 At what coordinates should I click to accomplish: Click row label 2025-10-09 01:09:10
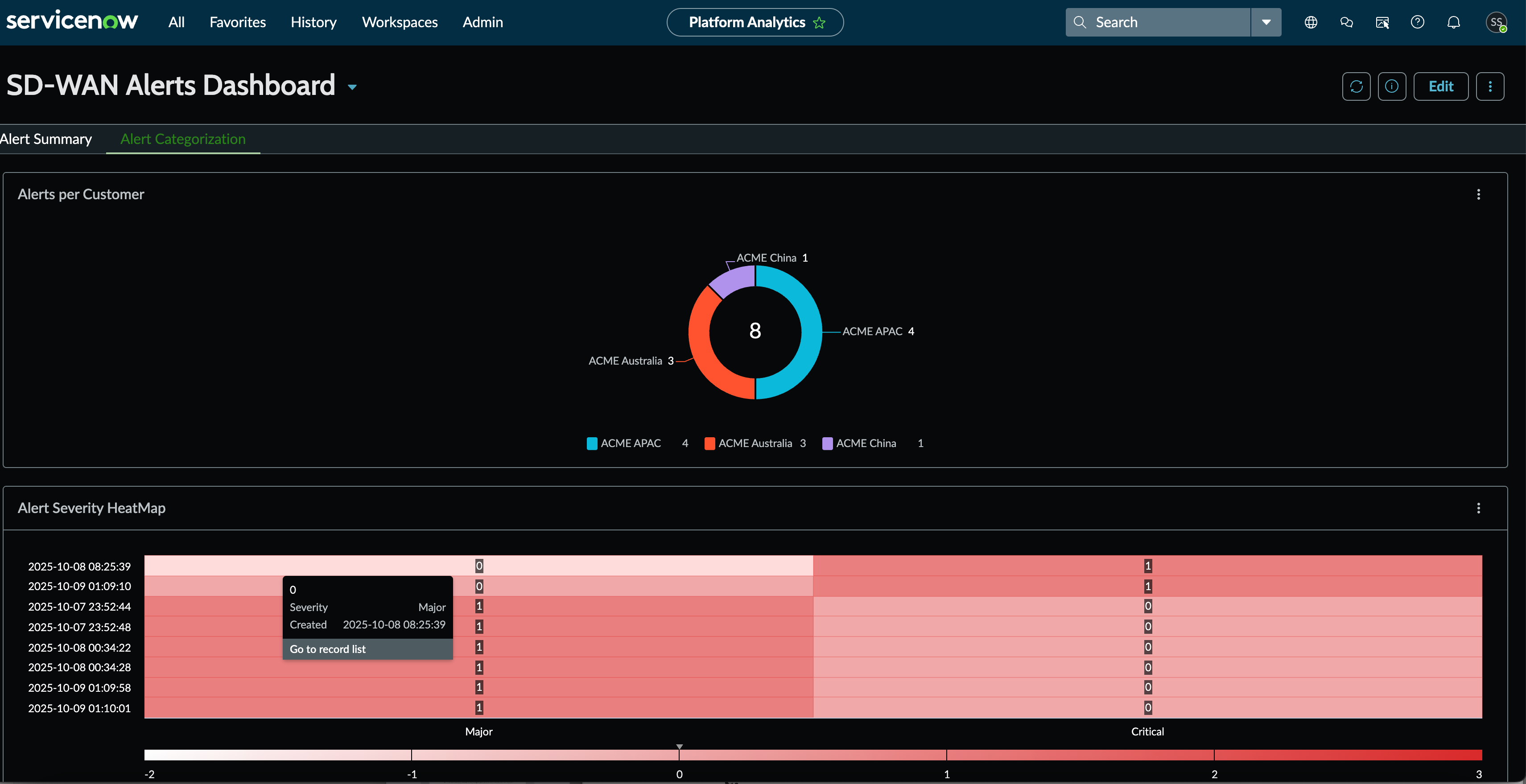(x=79, y=586)
